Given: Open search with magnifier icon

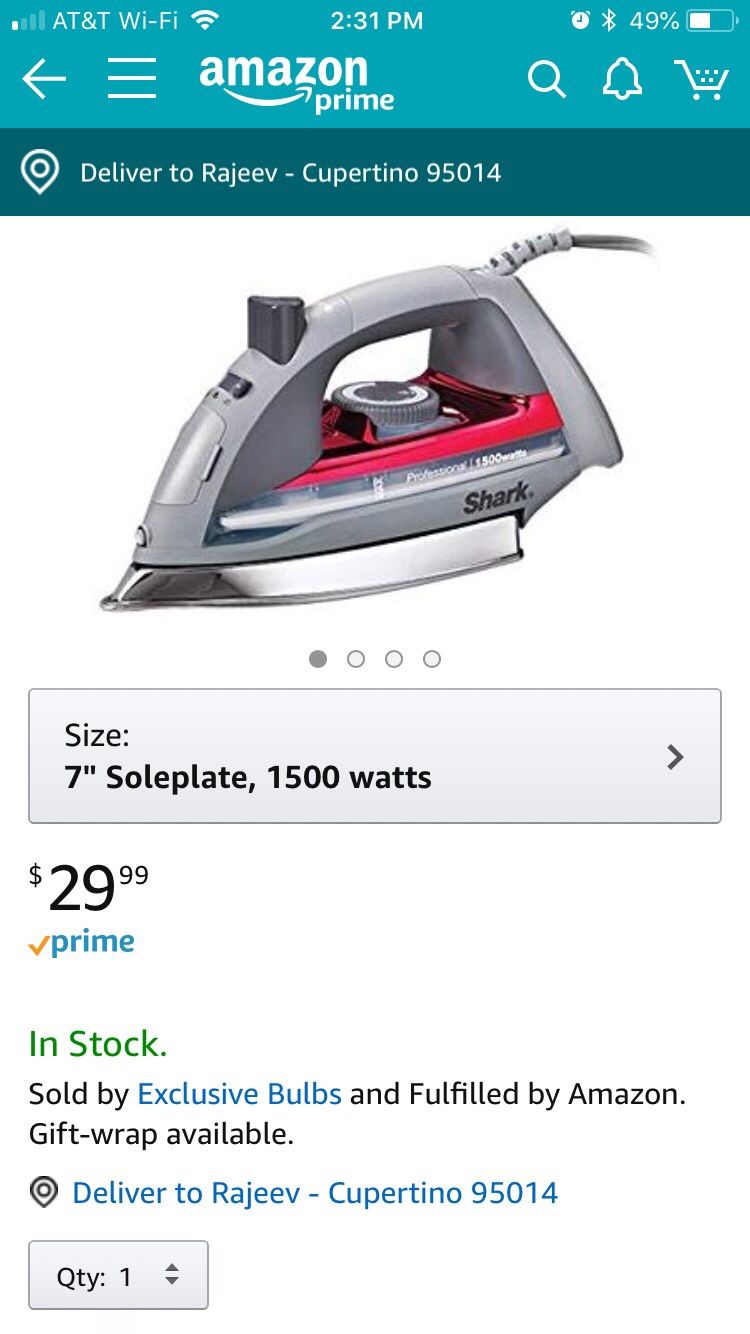Looking at the screenshot, I should click(x=547, y=79).
